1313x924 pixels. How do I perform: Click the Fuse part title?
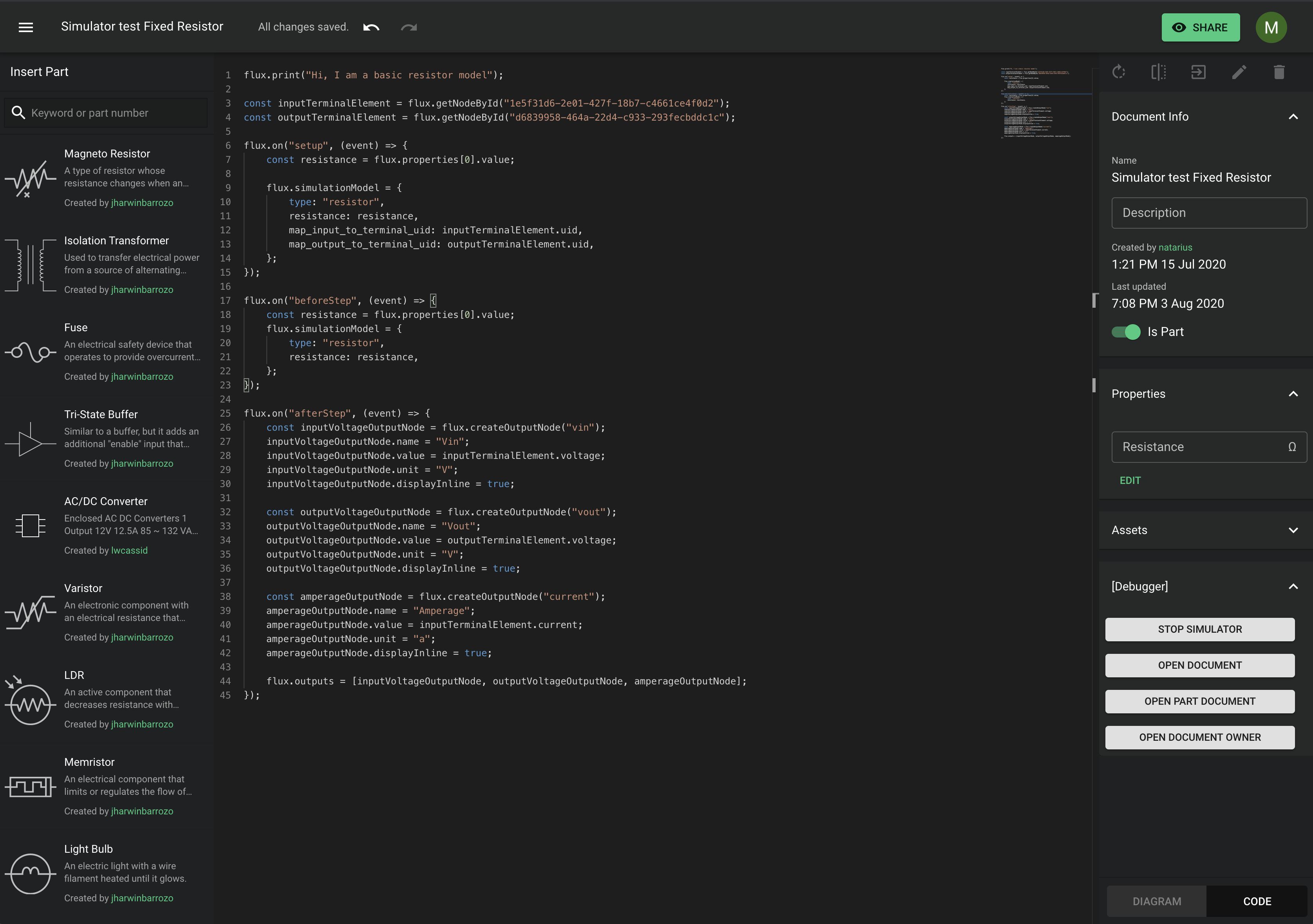pos(76,327)
